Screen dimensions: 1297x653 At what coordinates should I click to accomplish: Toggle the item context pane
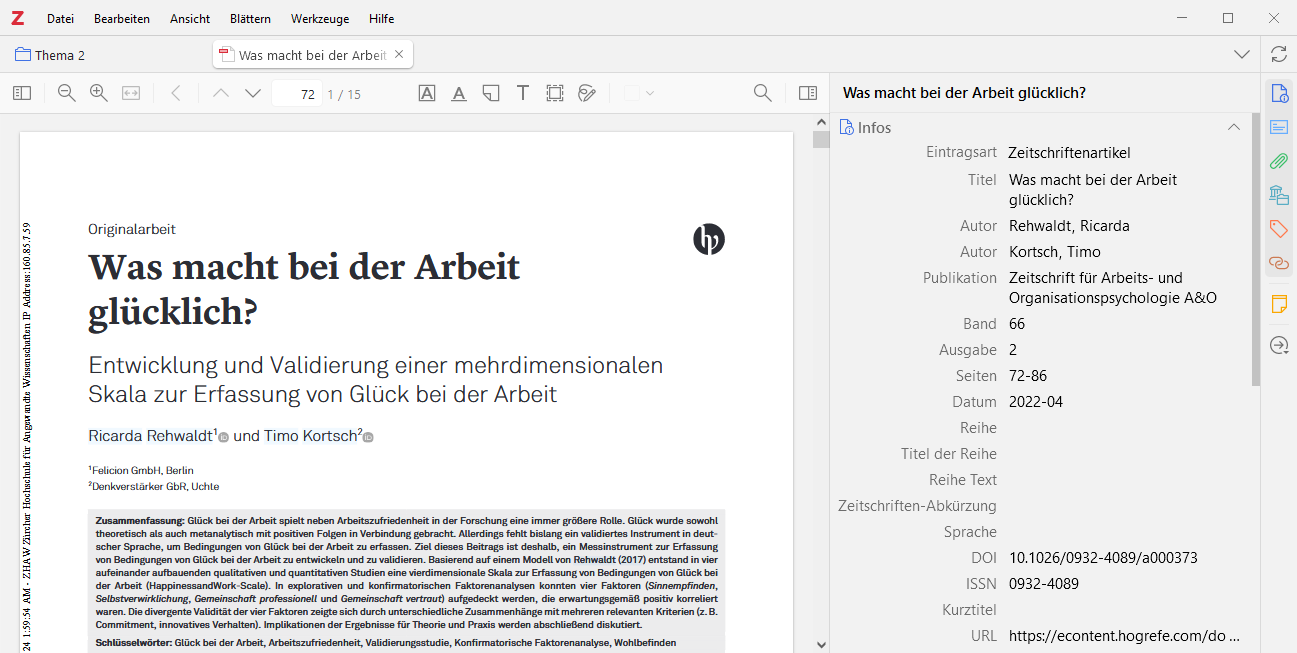808,93
